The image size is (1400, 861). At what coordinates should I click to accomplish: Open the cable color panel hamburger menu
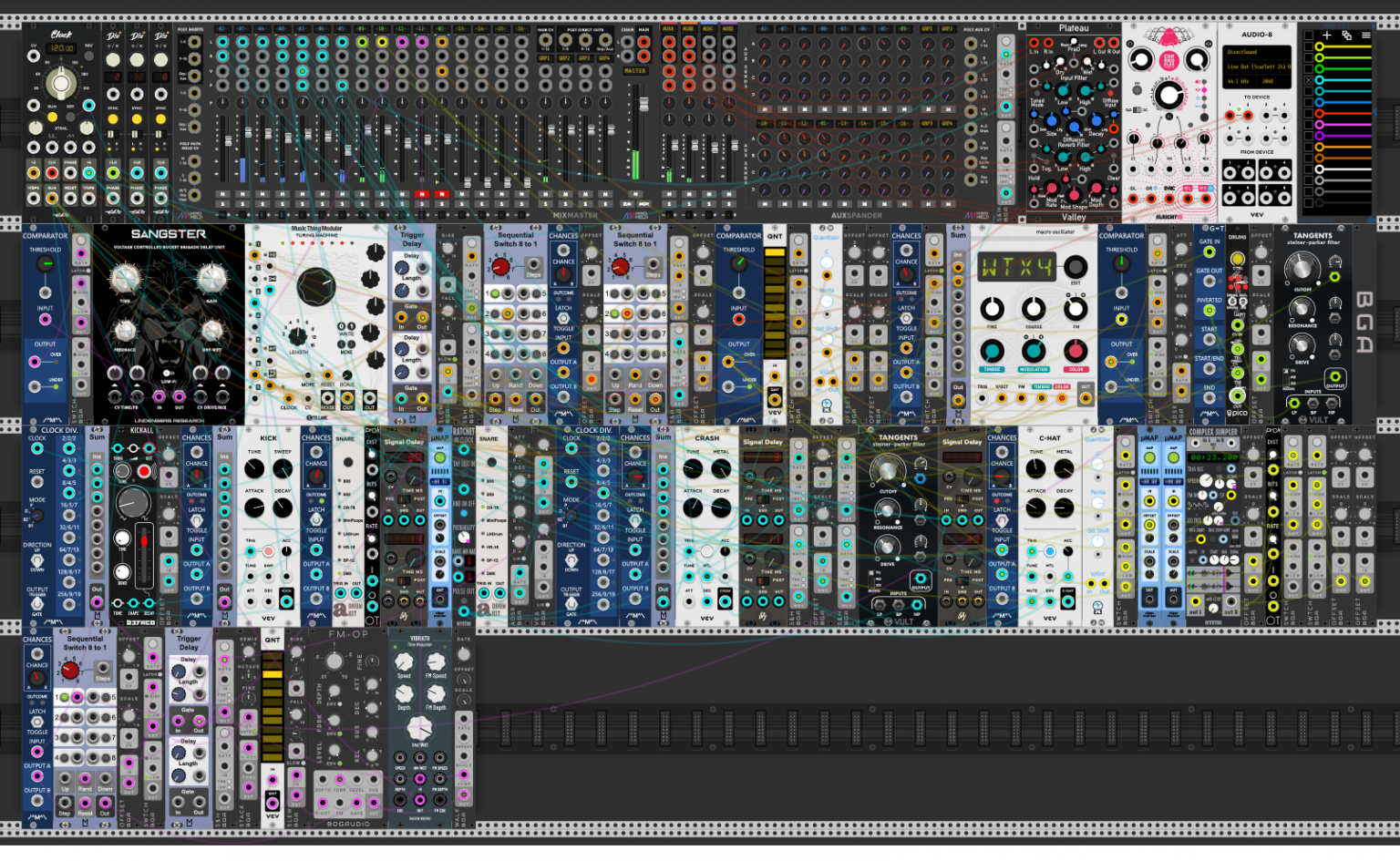click(x=1366, y=35)
